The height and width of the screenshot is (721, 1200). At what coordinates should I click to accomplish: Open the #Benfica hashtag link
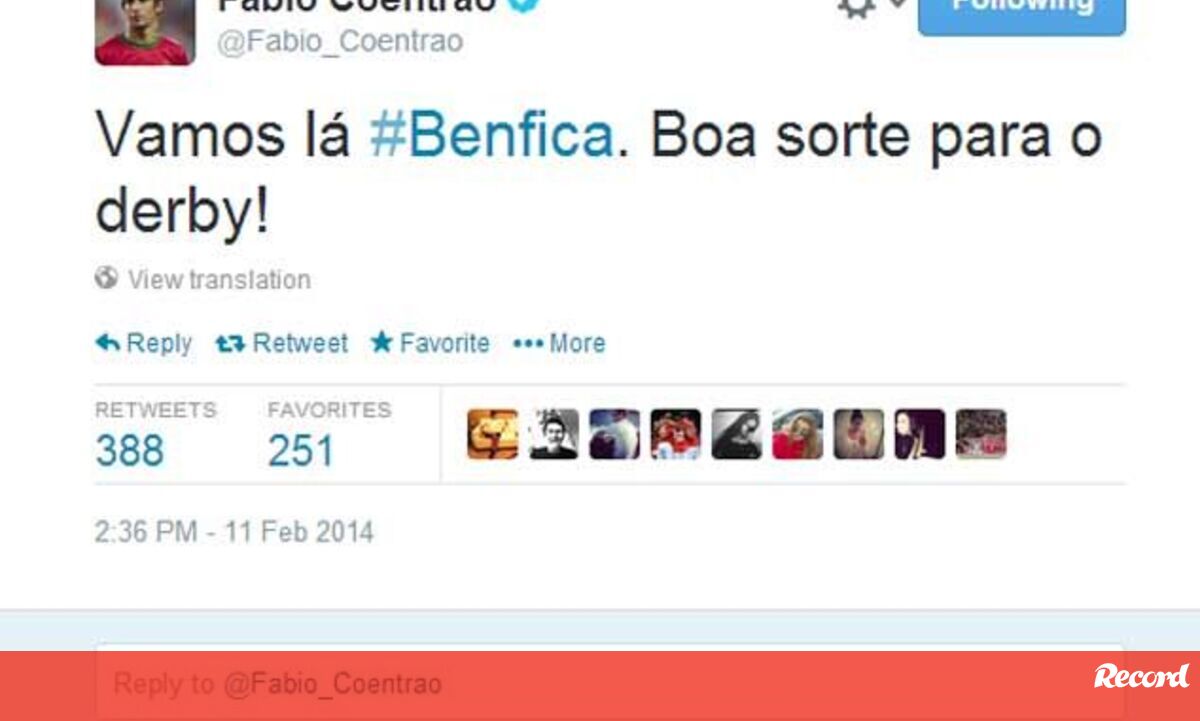click(491, 134)
